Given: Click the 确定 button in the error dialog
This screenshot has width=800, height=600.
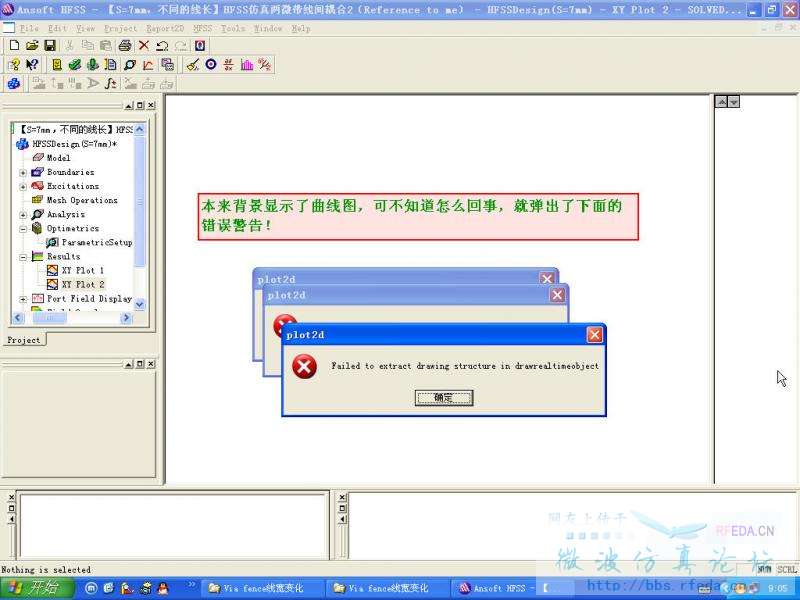Looking at the screenshot, I should click(444, 398).
